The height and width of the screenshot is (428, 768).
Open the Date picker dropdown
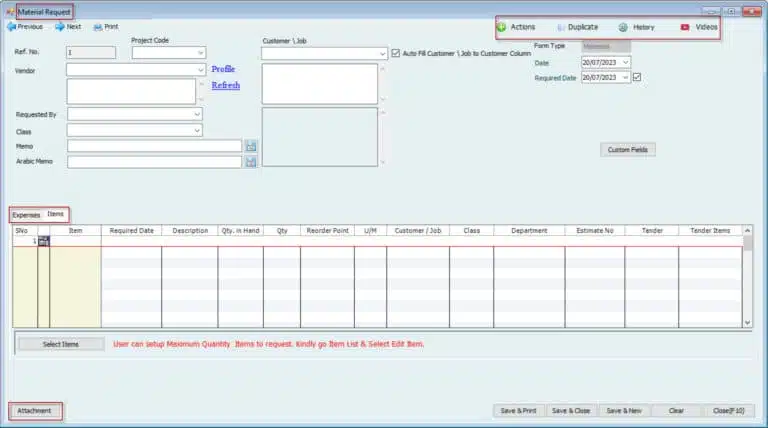pos(625,63)
